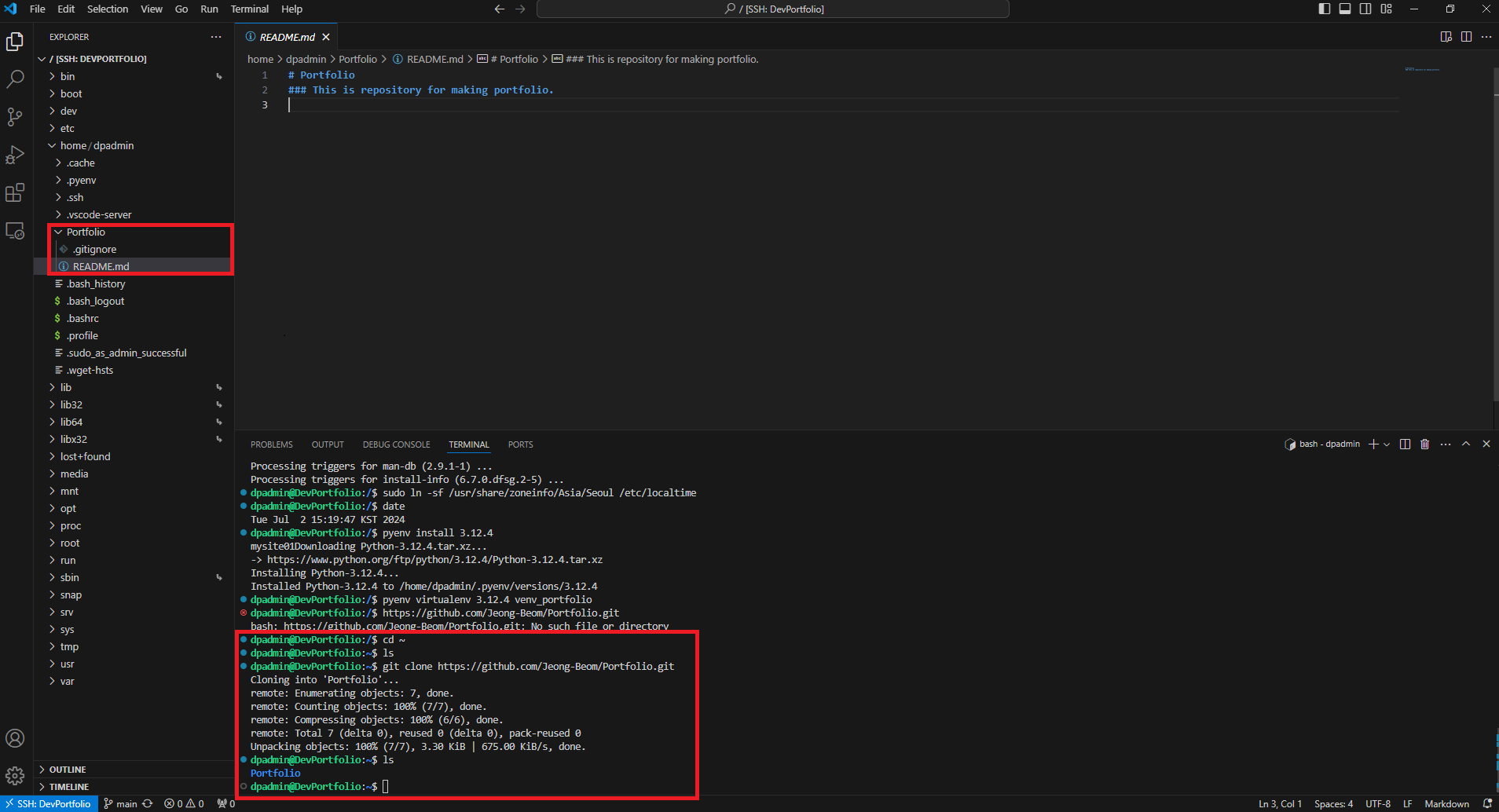Viewport: 1499px width, 812px height.
Task: Open the Explorer view in activity bar
Action: pyautogui.click(x=15, y=41)
